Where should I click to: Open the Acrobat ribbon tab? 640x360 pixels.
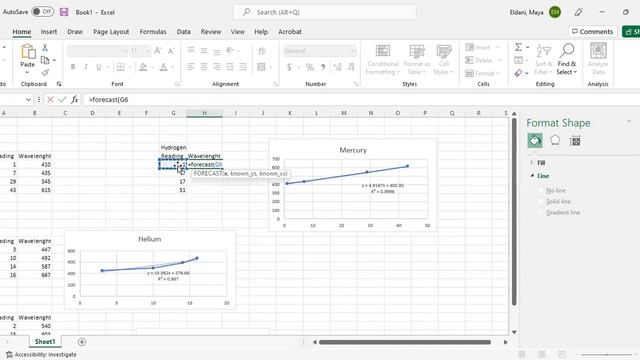[290, 31]
